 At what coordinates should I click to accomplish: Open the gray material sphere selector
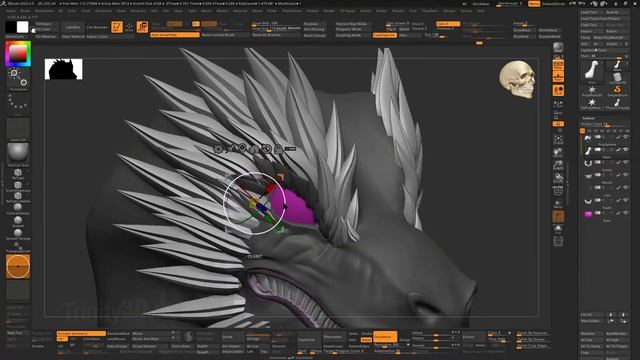18,152
